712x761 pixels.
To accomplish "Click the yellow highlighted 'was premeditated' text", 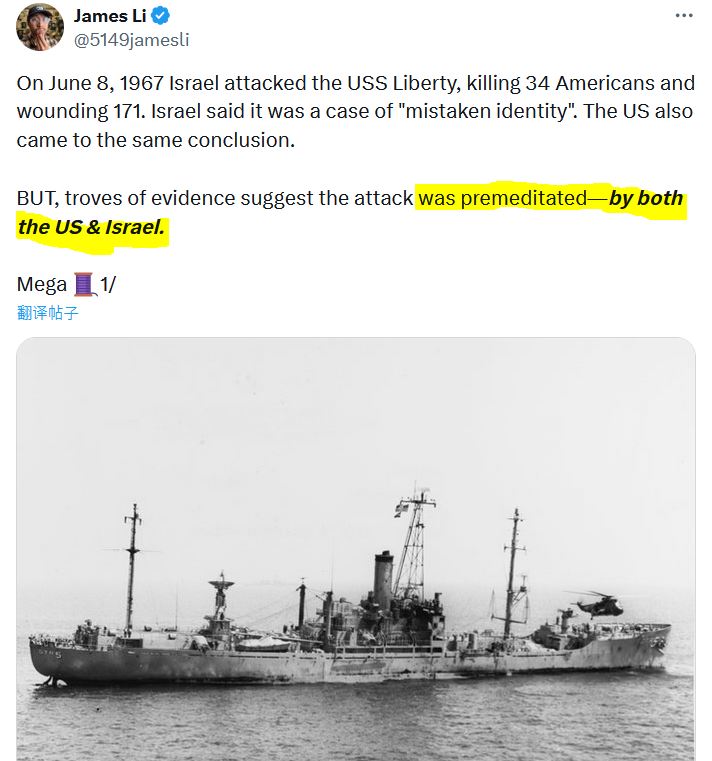I will pos(503,198).
